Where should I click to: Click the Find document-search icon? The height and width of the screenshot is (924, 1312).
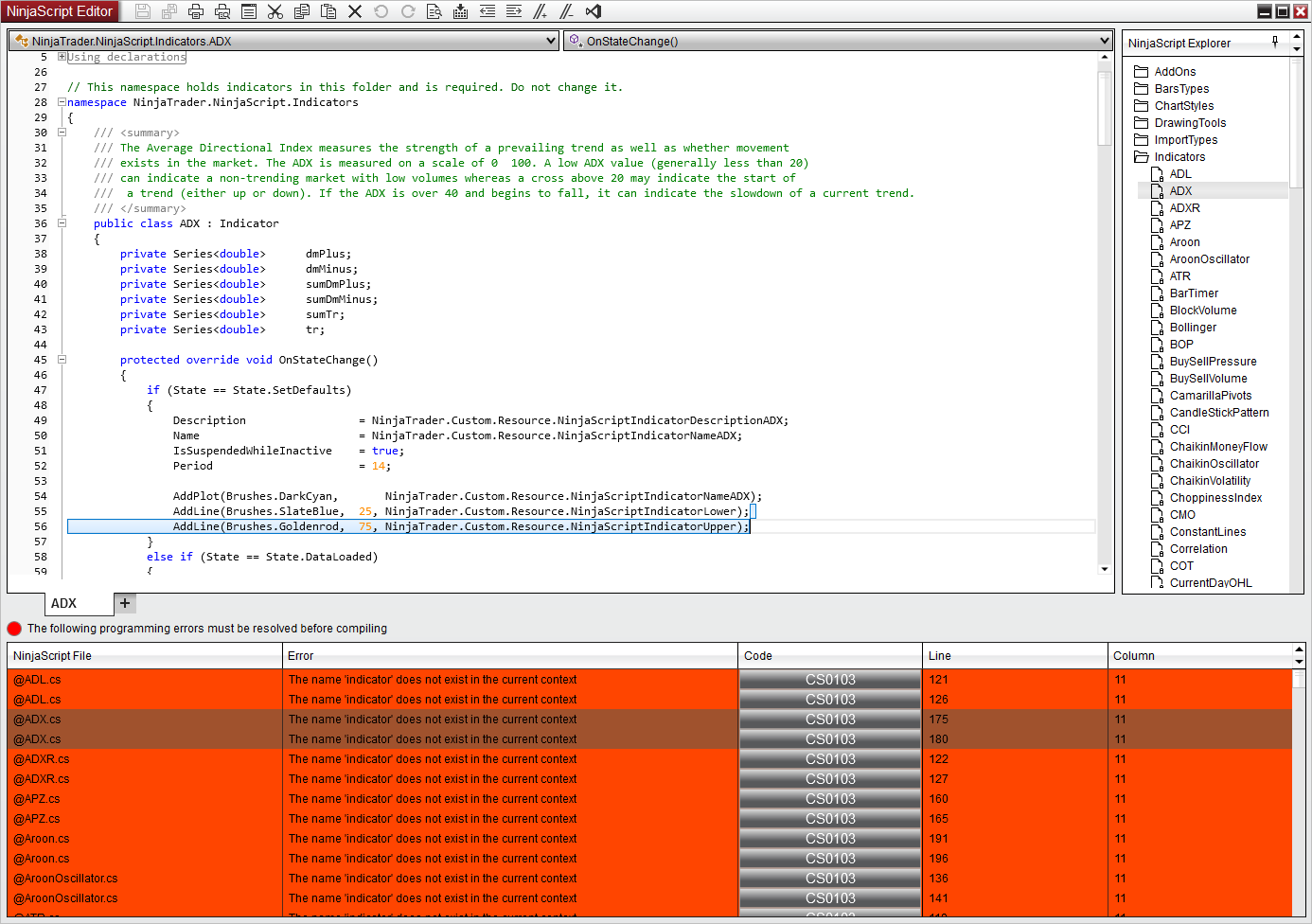click(x=434, y=11)
